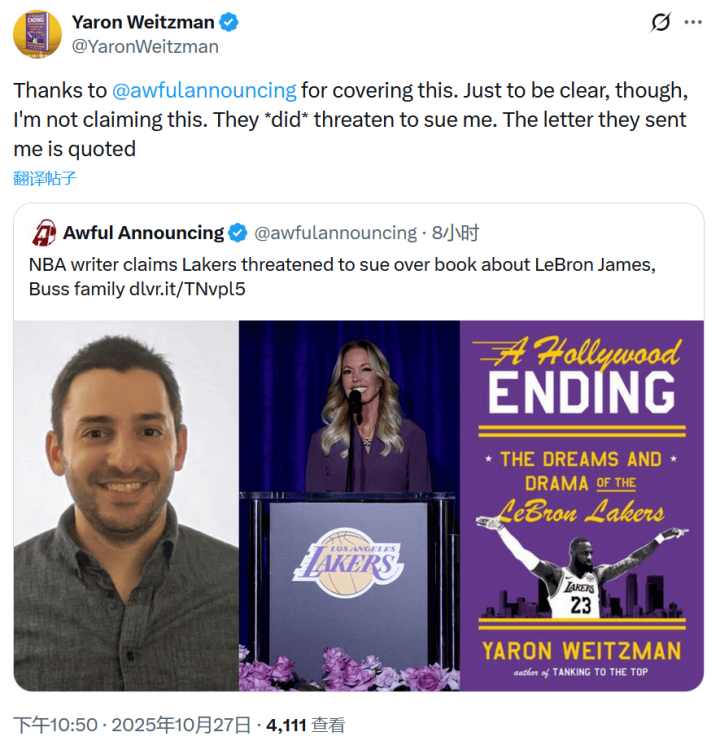Open the three-dot more options menu

click(693, 22)
